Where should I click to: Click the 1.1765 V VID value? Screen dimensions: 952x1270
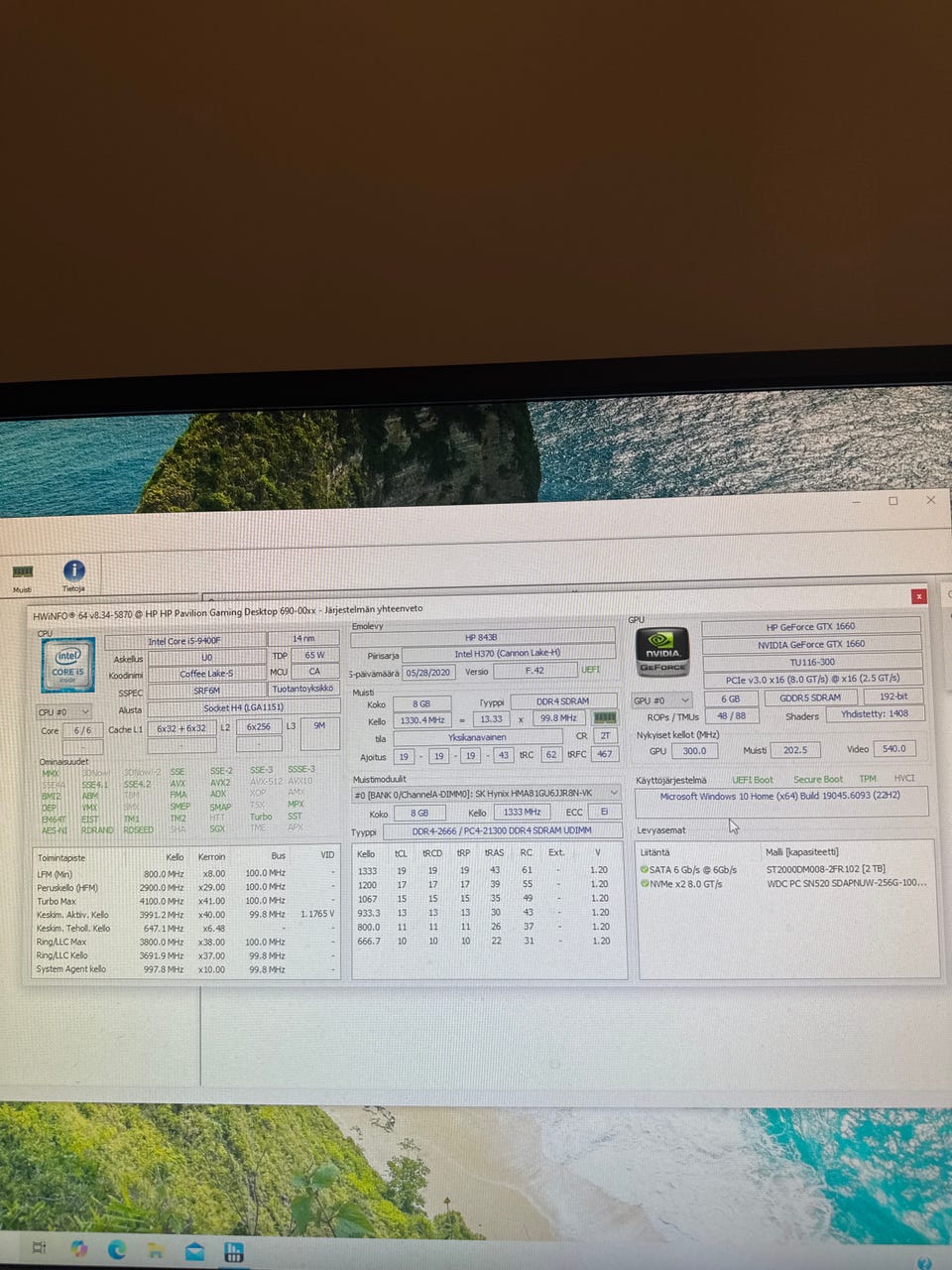(x=317, y=914)
